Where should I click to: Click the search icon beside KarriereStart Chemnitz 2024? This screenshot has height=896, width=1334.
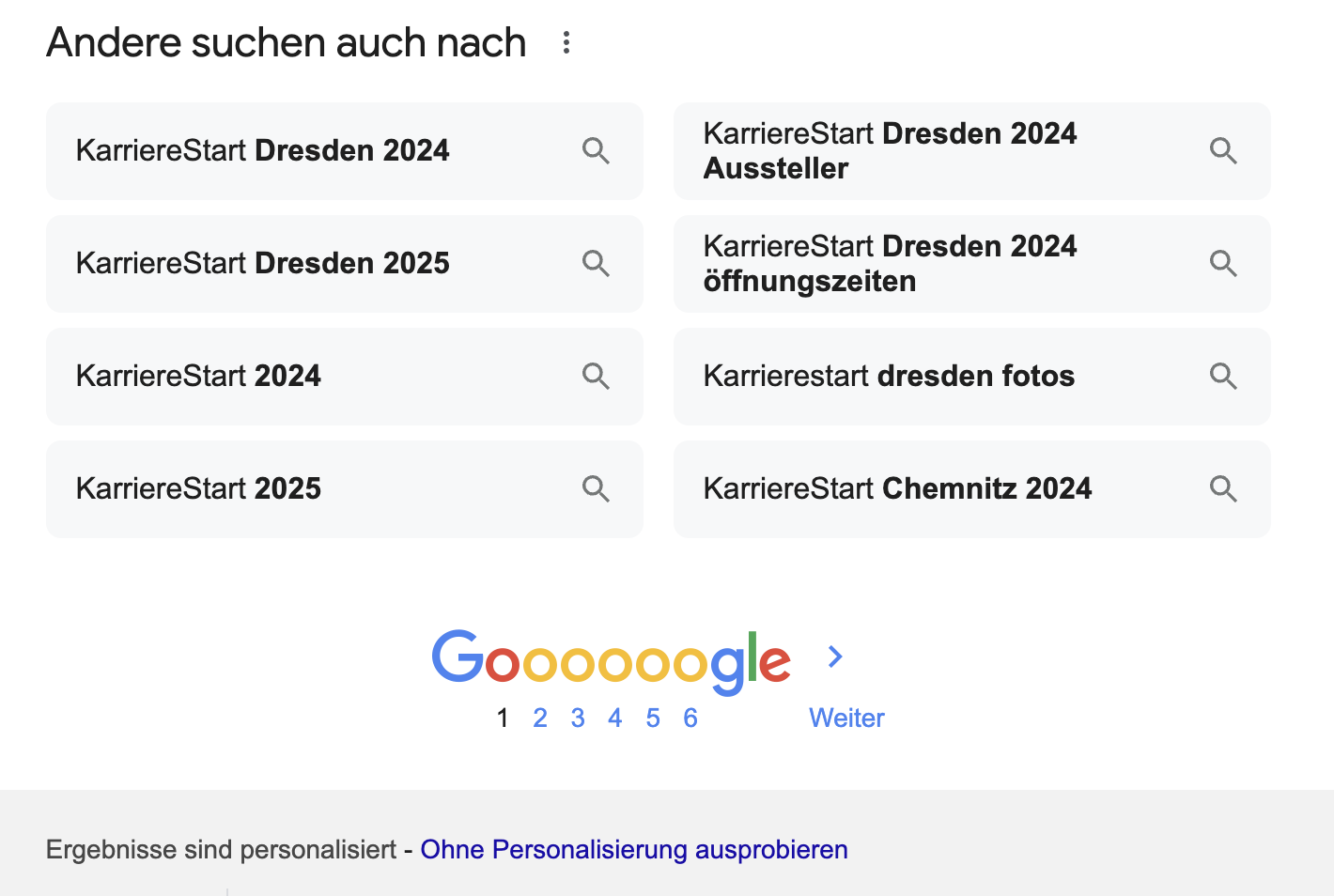[x=1223, y=488]
